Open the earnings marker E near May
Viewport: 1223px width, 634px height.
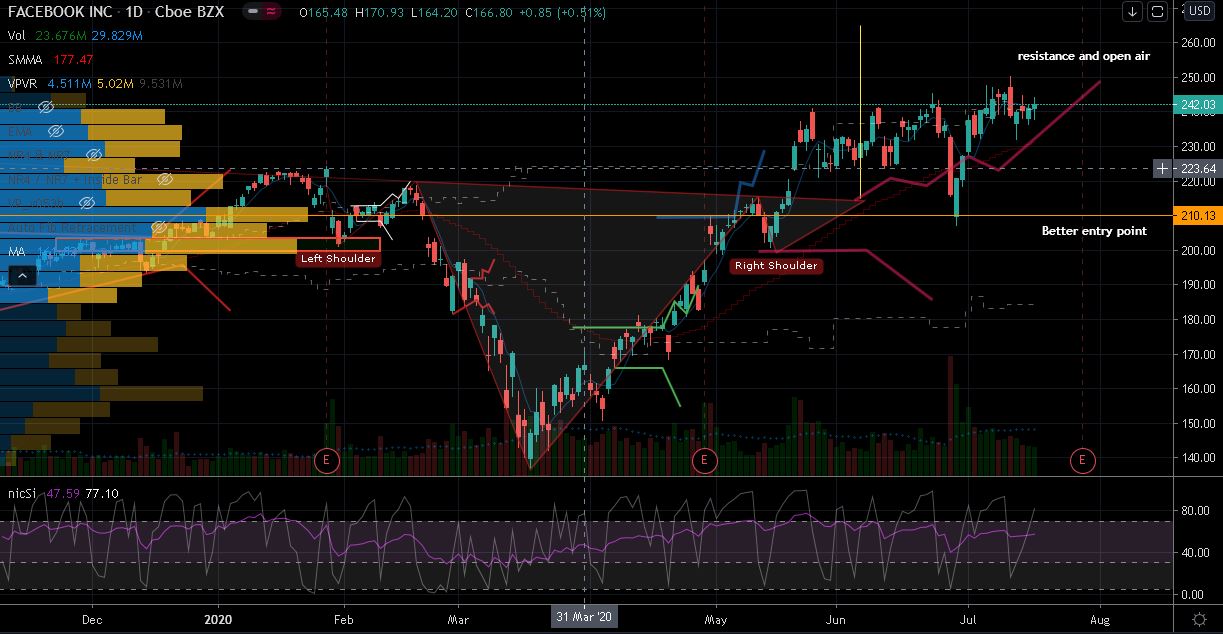click(x=705, y=460)
